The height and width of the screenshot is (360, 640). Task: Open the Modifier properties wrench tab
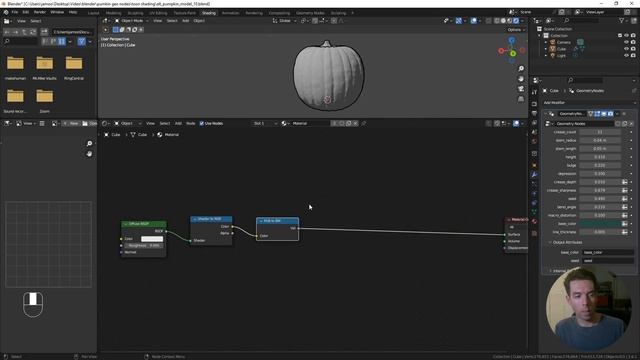534,174
